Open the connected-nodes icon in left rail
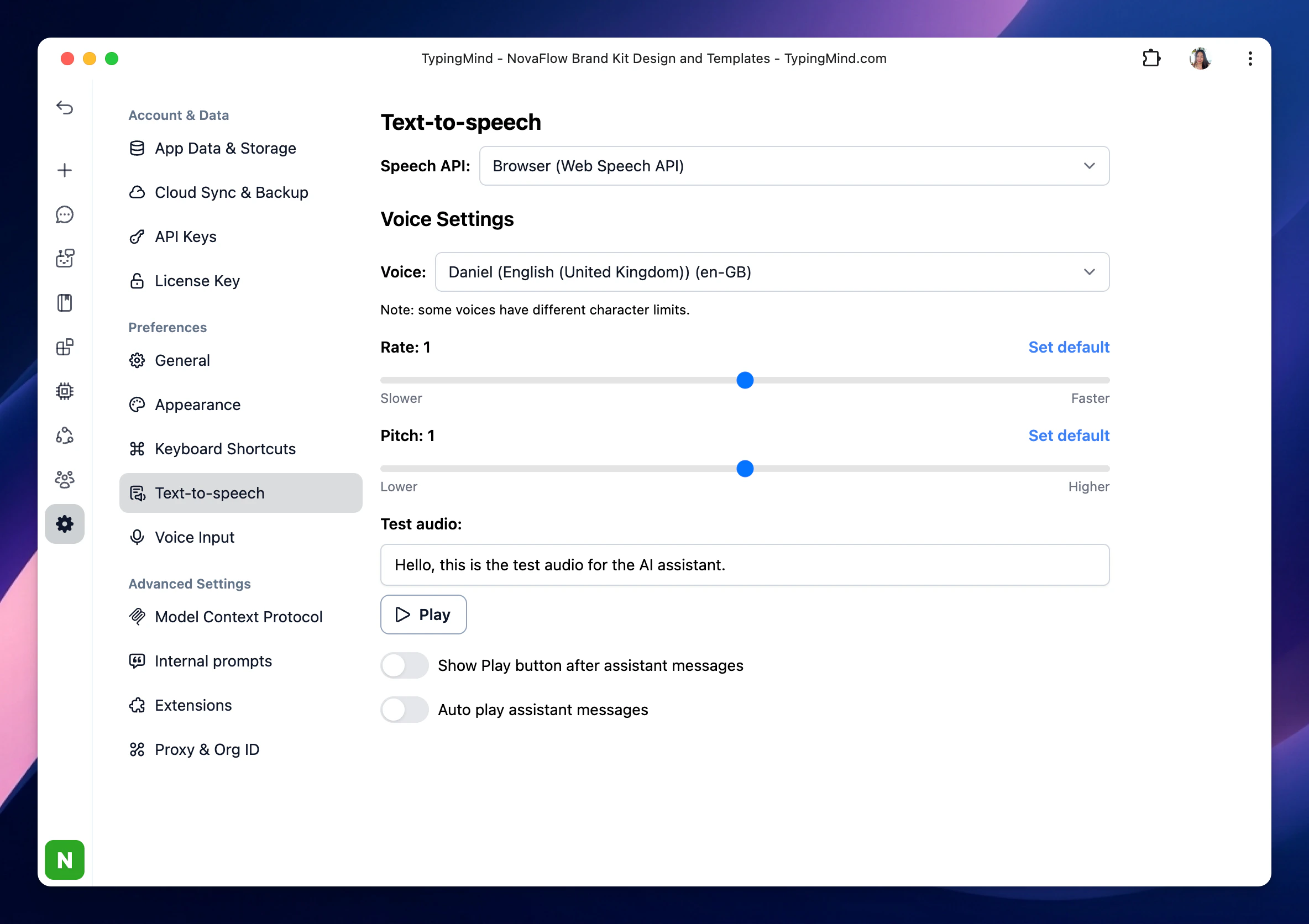 pos(65,435)
